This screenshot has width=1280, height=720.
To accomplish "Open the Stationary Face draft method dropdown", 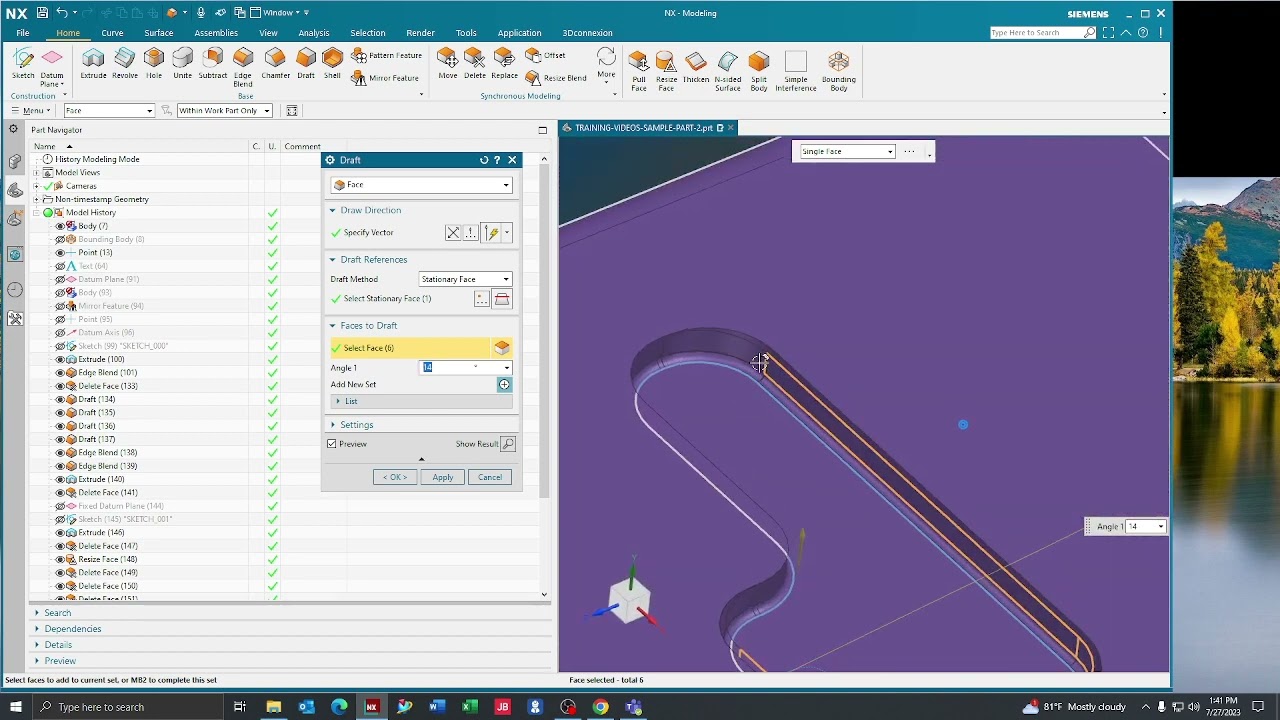I will click(x=505, y=279).
